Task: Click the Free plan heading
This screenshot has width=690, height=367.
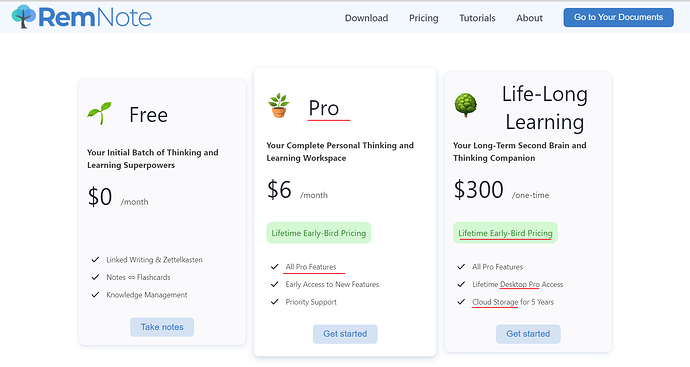Action: [148, 115]
